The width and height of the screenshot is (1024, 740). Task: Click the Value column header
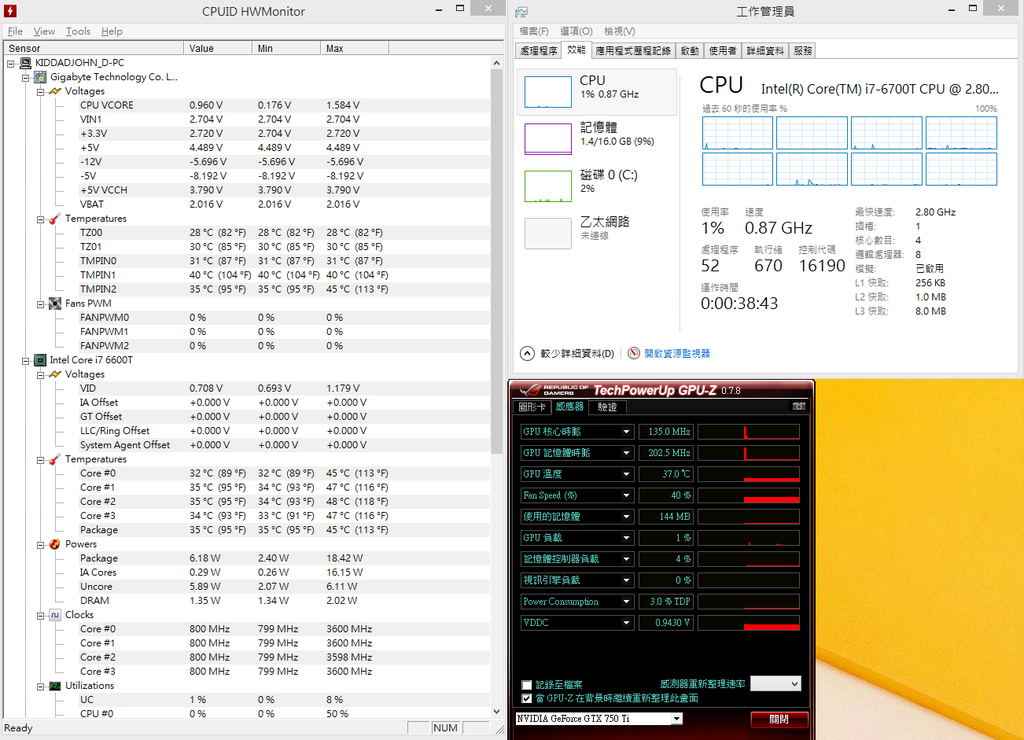tap(218, 48)
